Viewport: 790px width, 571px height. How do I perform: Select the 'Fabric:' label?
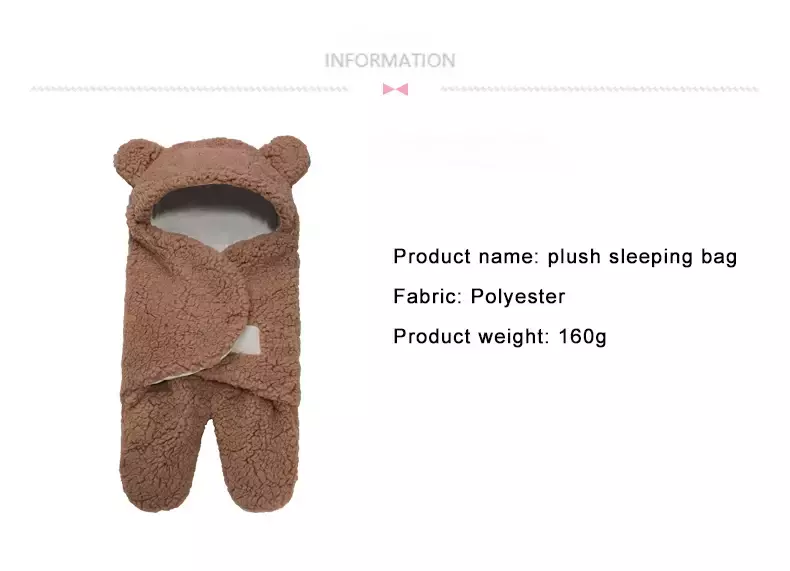[427, 296]
